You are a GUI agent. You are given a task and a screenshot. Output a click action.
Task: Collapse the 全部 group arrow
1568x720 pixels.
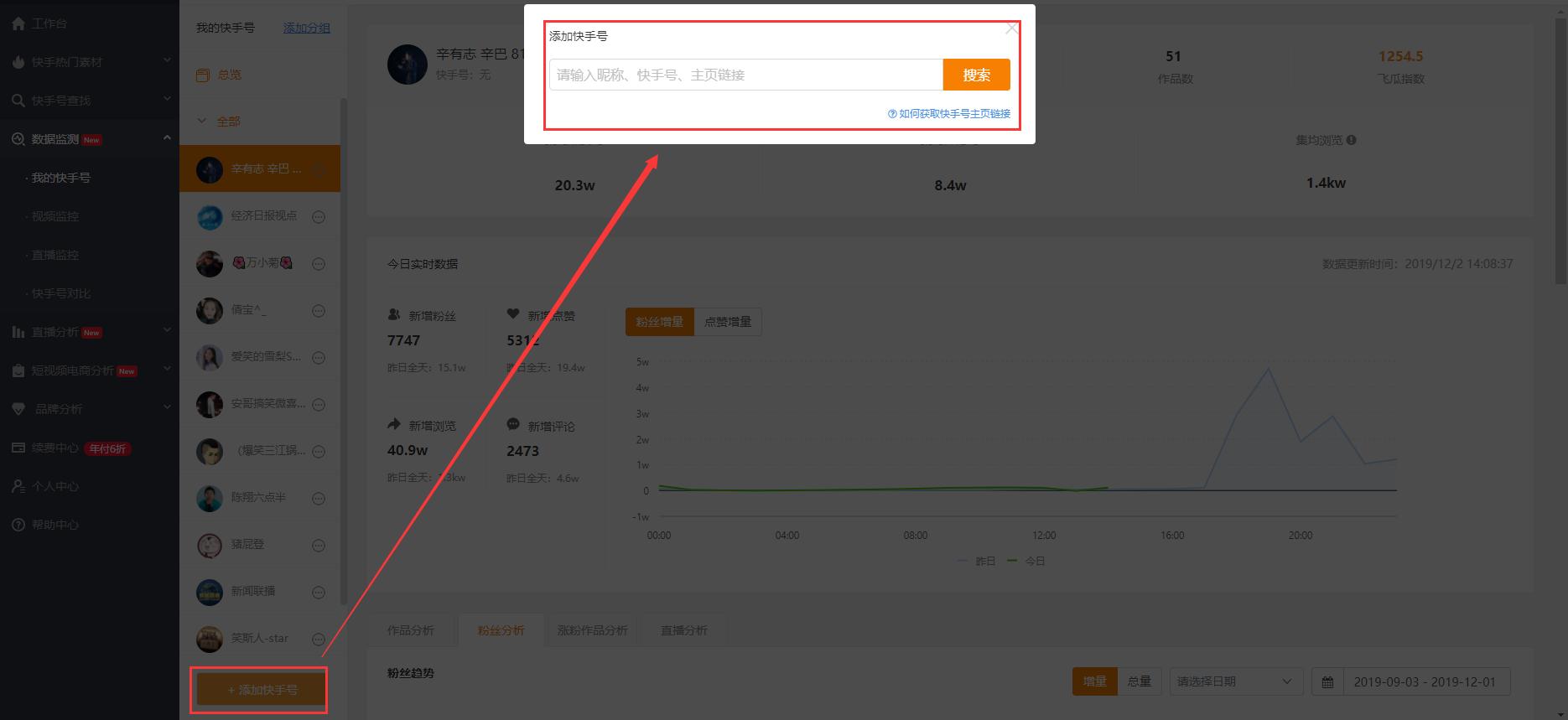coord(202,122)
